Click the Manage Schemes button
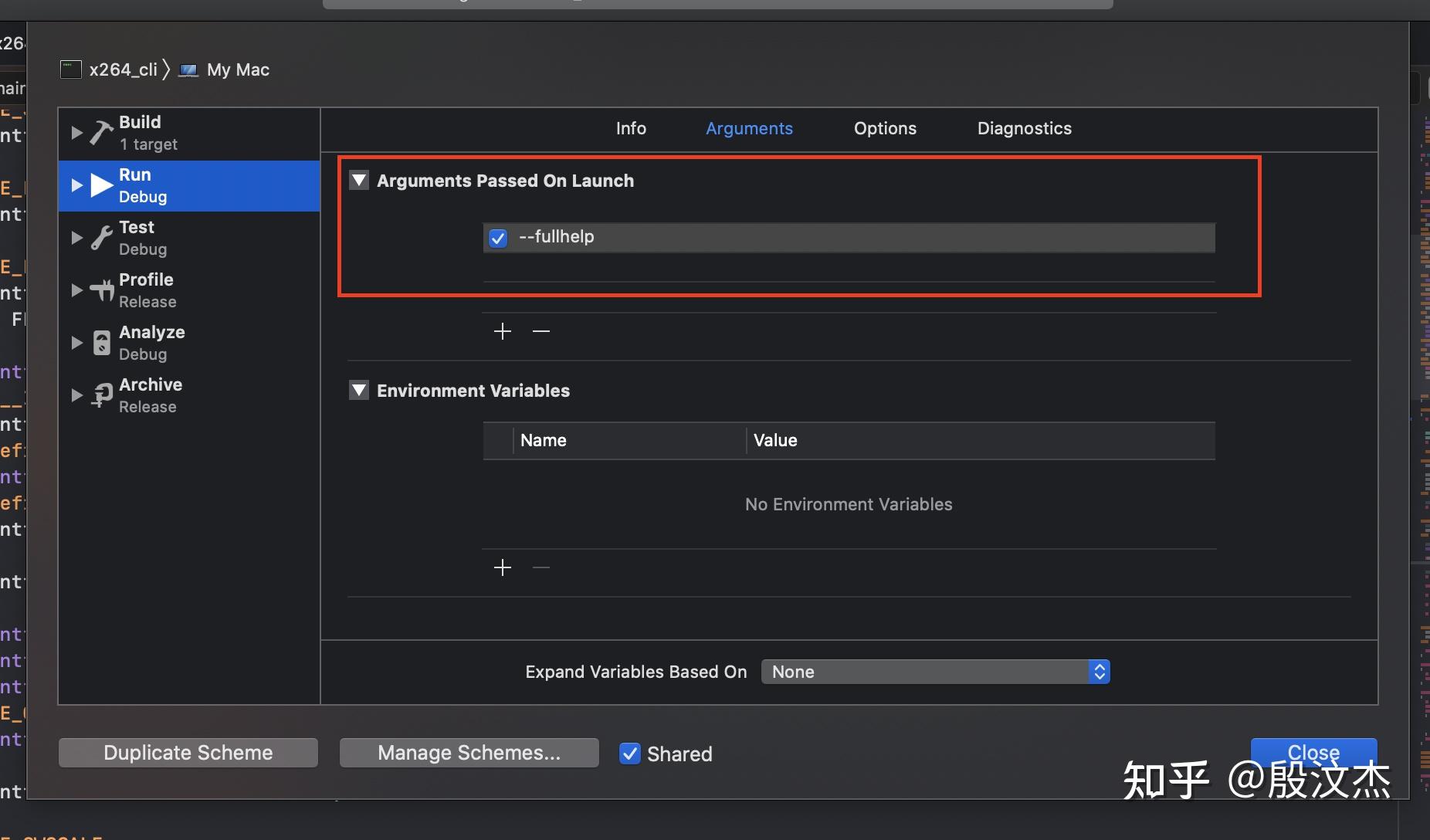The image size is (1430, 840). click(469, 753)
